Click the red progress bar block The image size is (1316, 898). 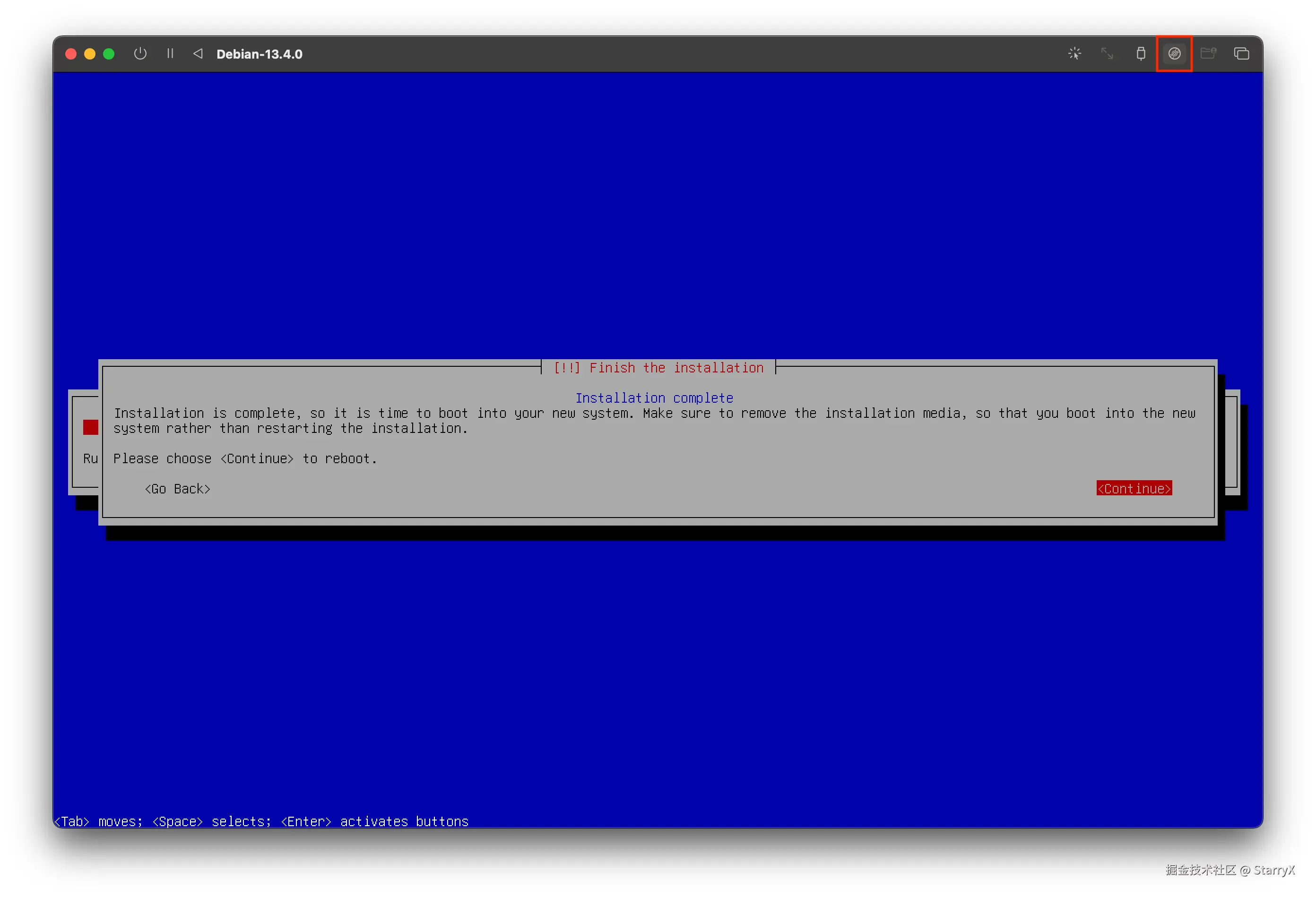click(90, 427)
